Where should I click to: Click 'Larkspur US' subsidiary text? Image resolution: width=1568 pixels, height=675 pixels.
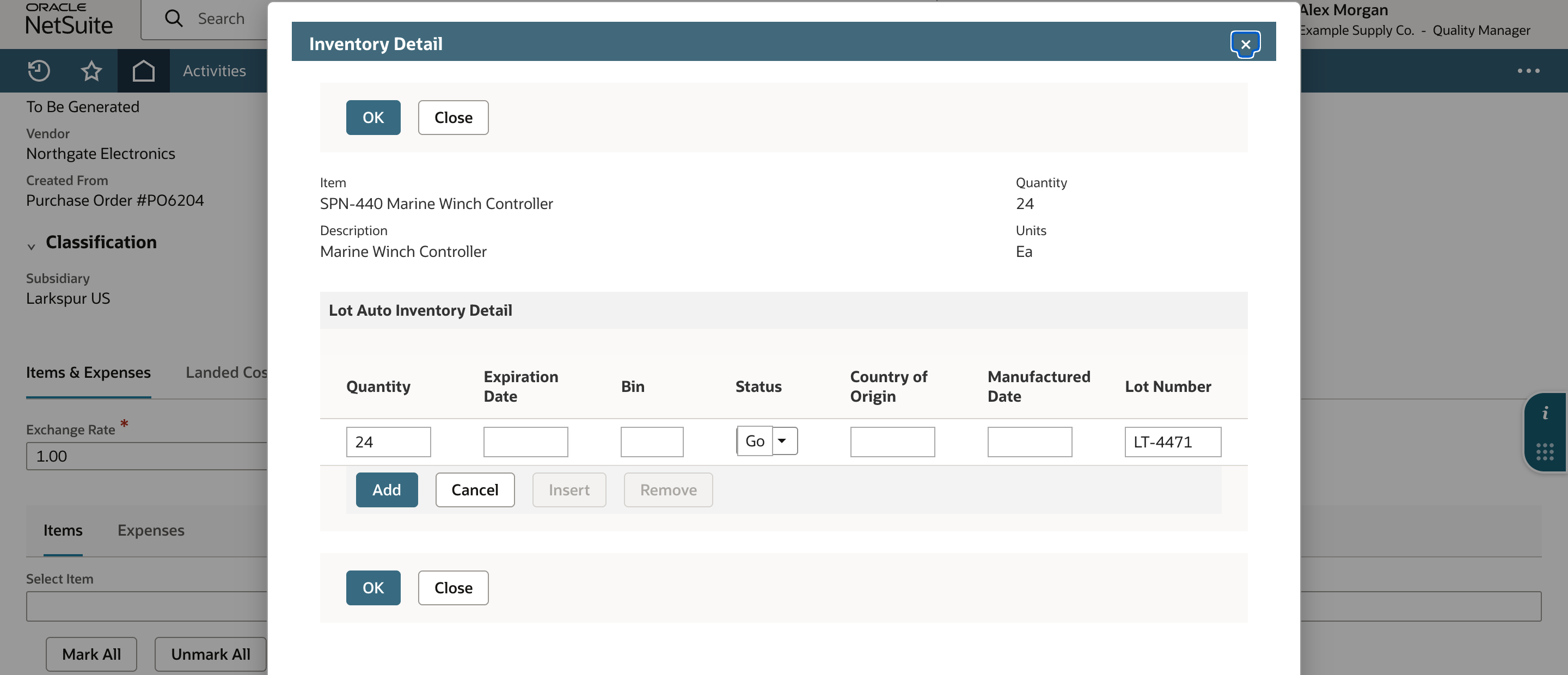68,298
